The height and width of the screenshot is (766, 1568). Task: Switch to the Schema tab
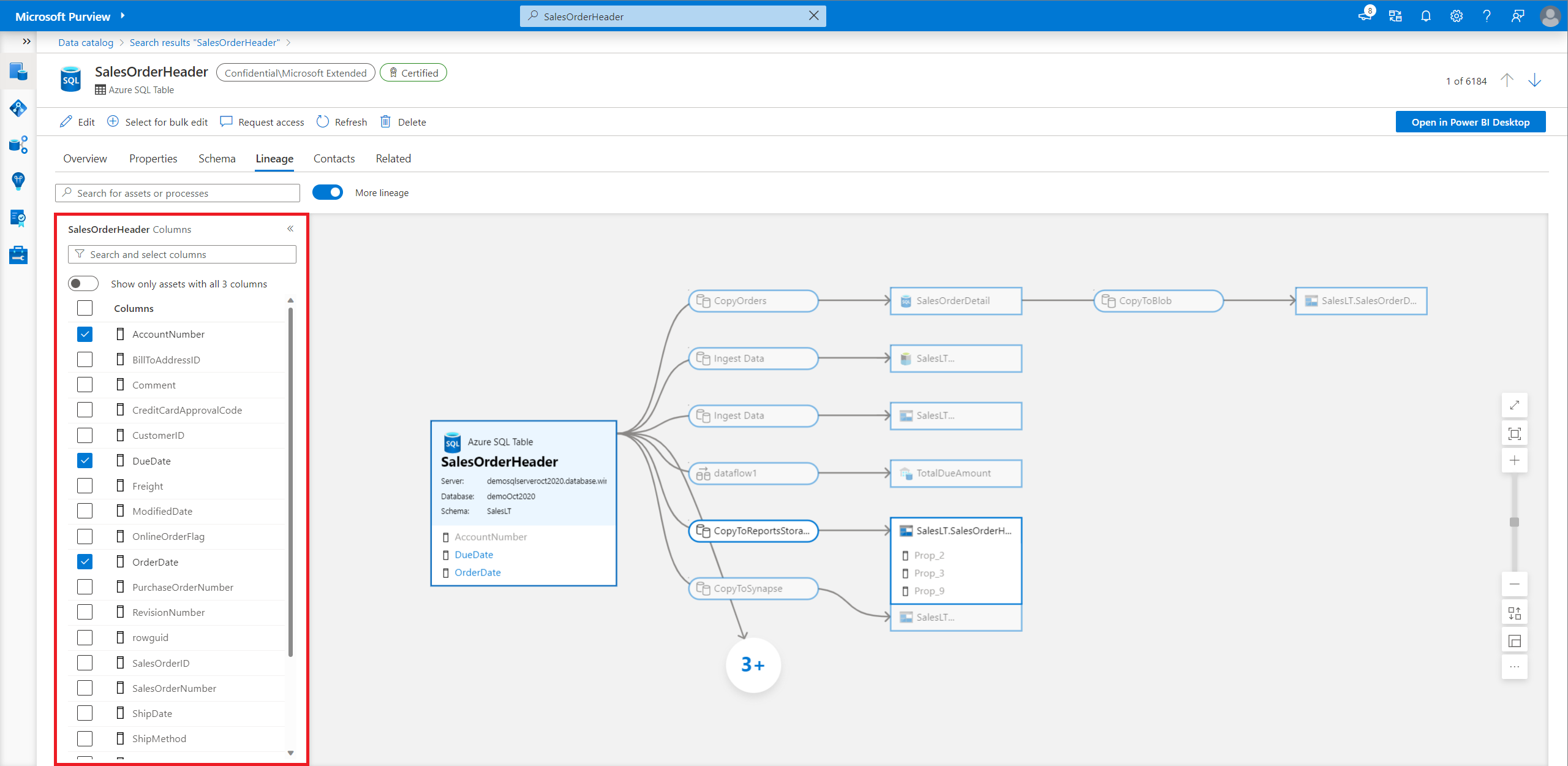(217, 159)
